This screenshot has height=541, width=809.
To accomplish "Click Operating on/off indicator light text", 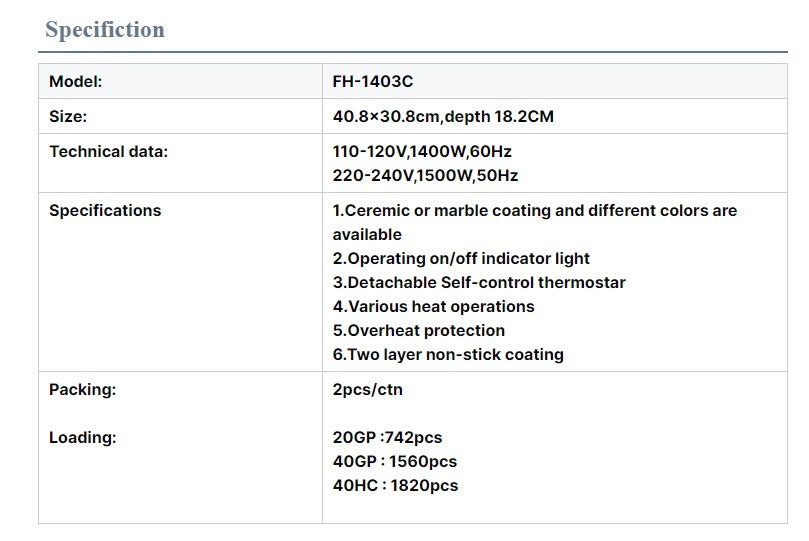I will [461, 258].
